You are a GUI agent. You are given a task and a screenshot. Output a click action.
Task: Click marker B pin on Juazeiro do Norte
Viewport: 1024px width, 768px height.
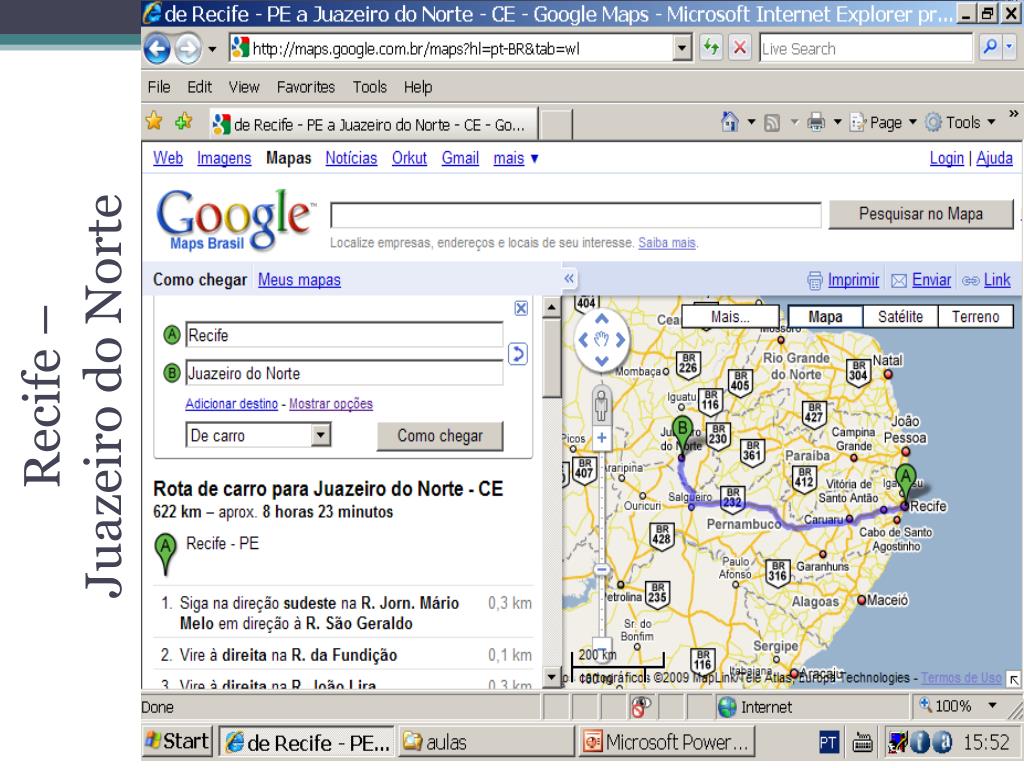click(x=682, y=434)
